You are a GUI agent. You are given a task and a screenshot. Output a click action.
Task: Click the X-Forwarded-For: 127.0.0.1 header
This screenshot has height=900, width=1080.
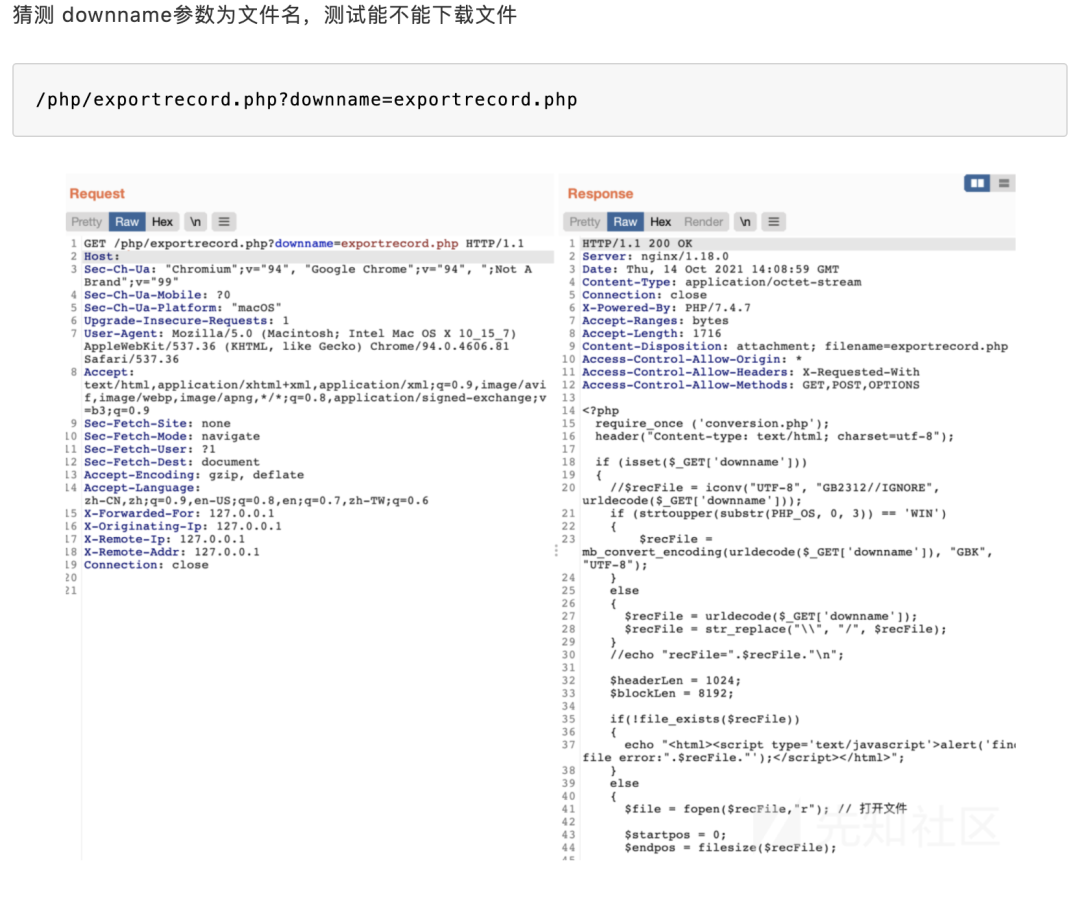pyautogui.click(x=179, y=514)
